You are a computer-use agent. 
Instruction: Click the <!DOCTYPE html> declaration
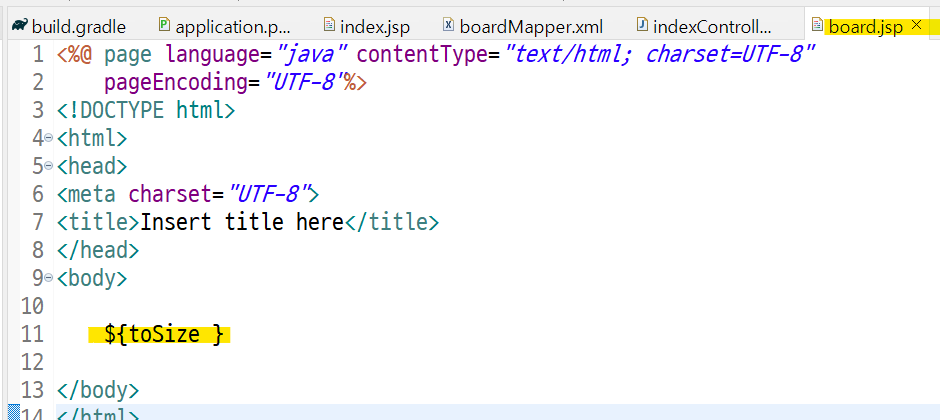point(146,111)
